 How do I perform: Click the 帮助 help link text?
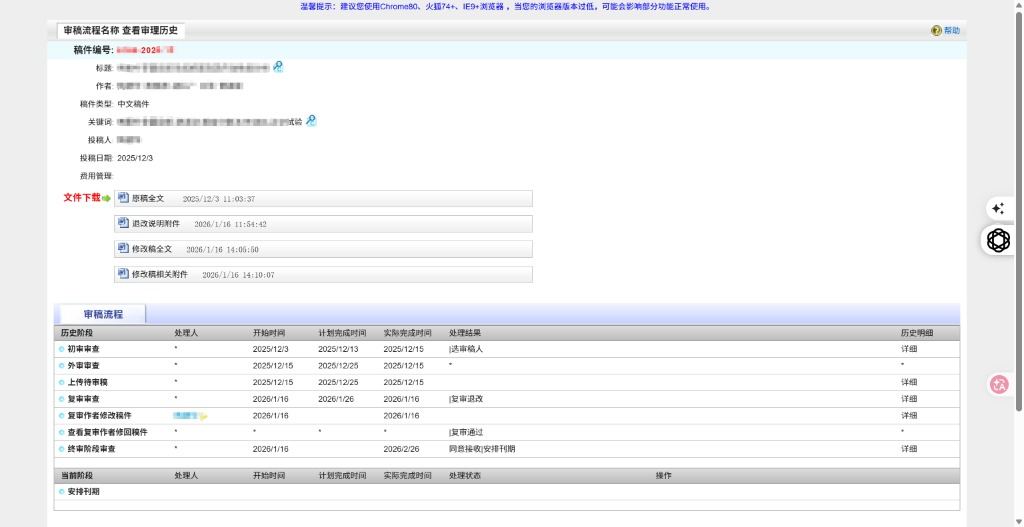(951, 31)
